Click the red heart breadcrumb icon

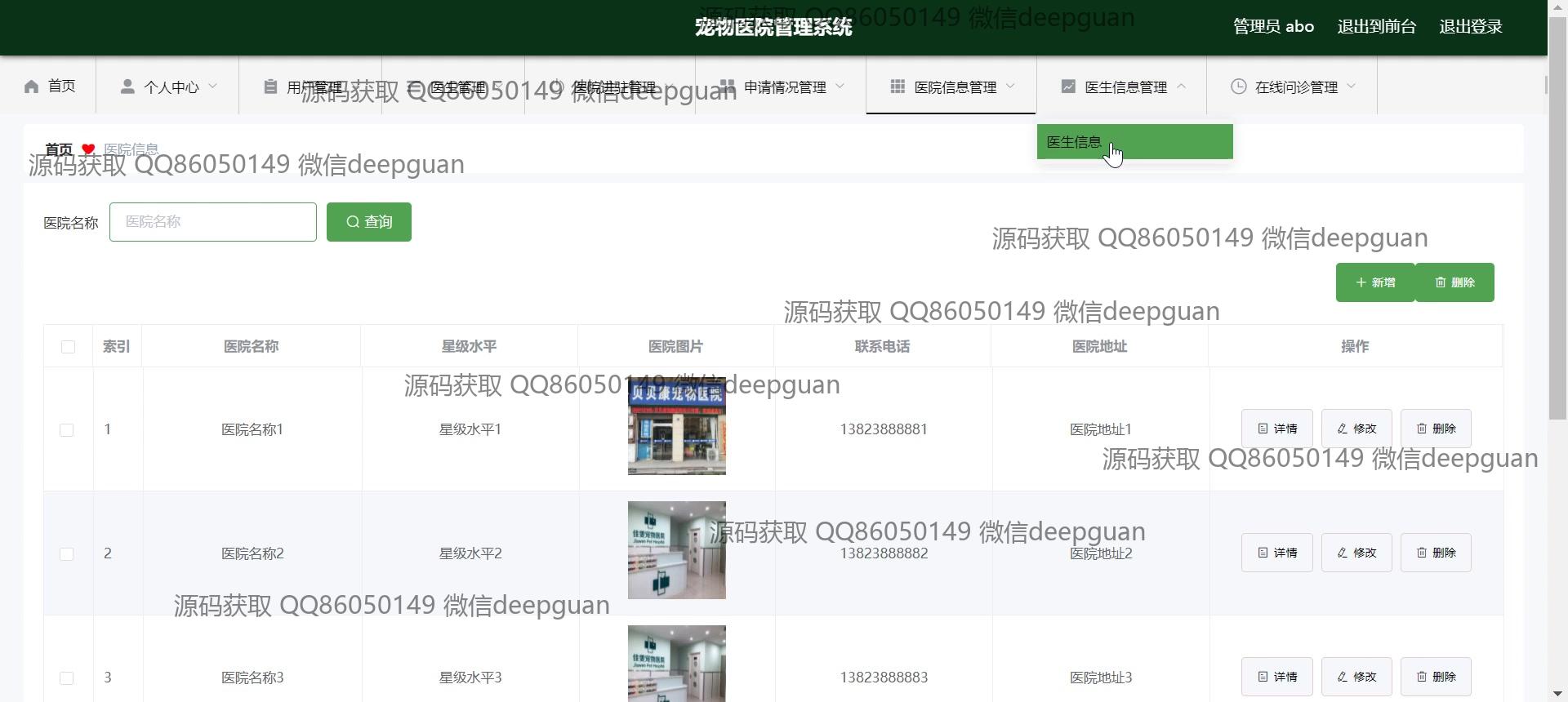tap(88, 149)
